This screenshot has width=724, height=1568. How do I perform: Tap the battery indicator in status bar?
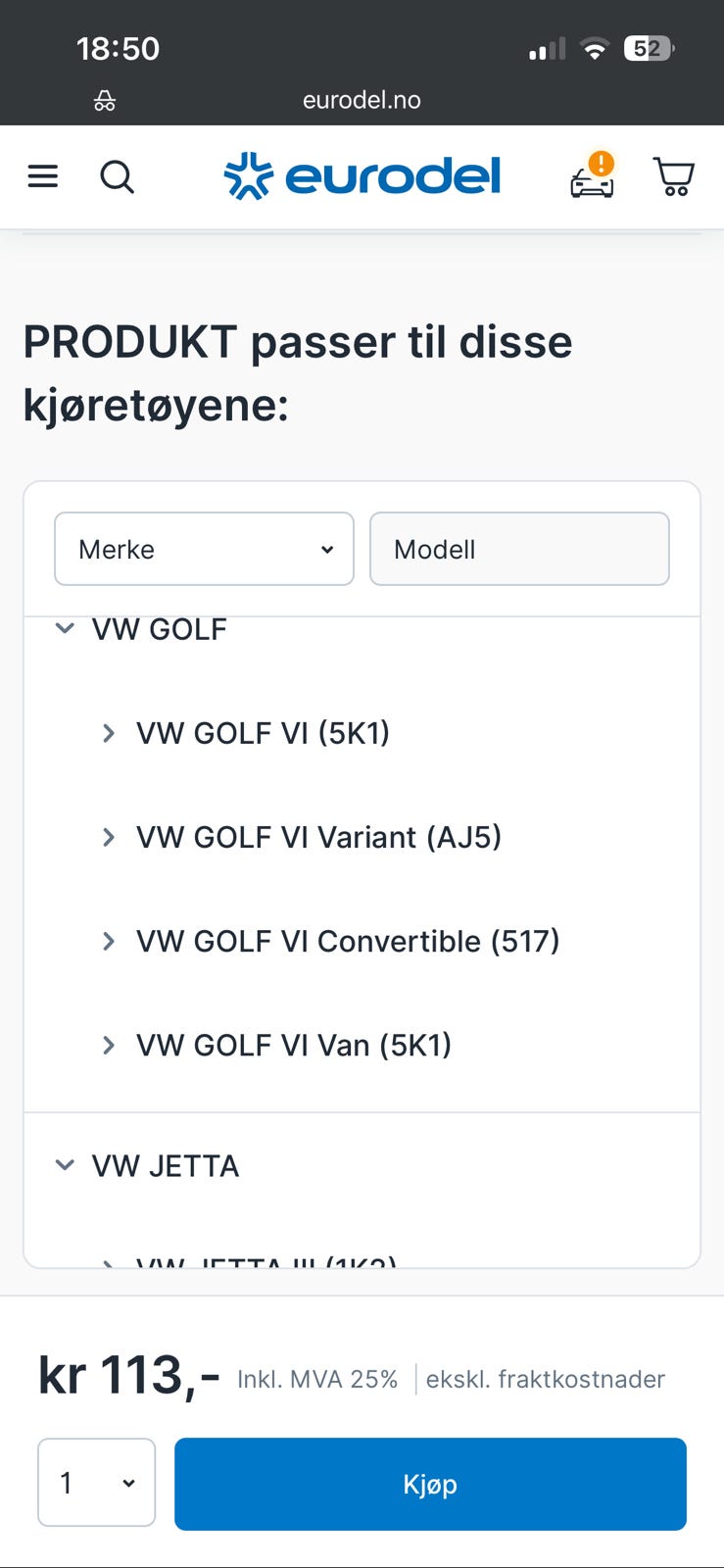coord(649,49)
